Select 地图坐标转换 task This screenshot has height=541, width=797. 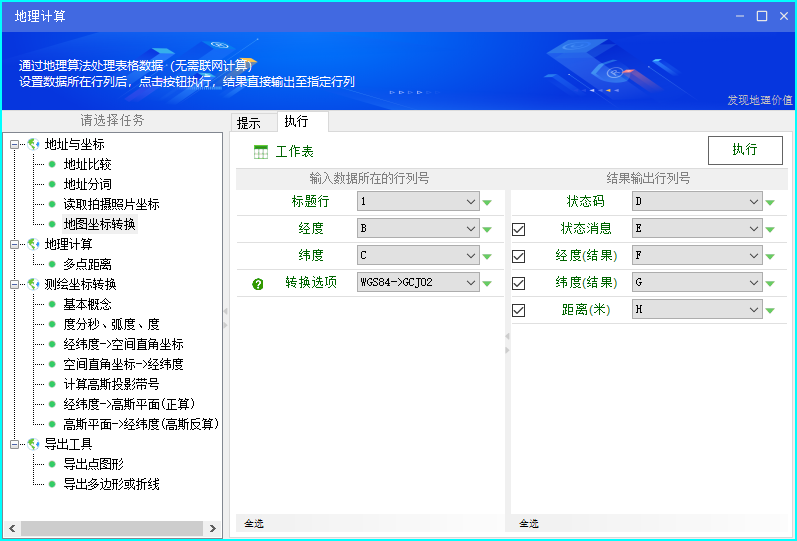click(100, 224)
